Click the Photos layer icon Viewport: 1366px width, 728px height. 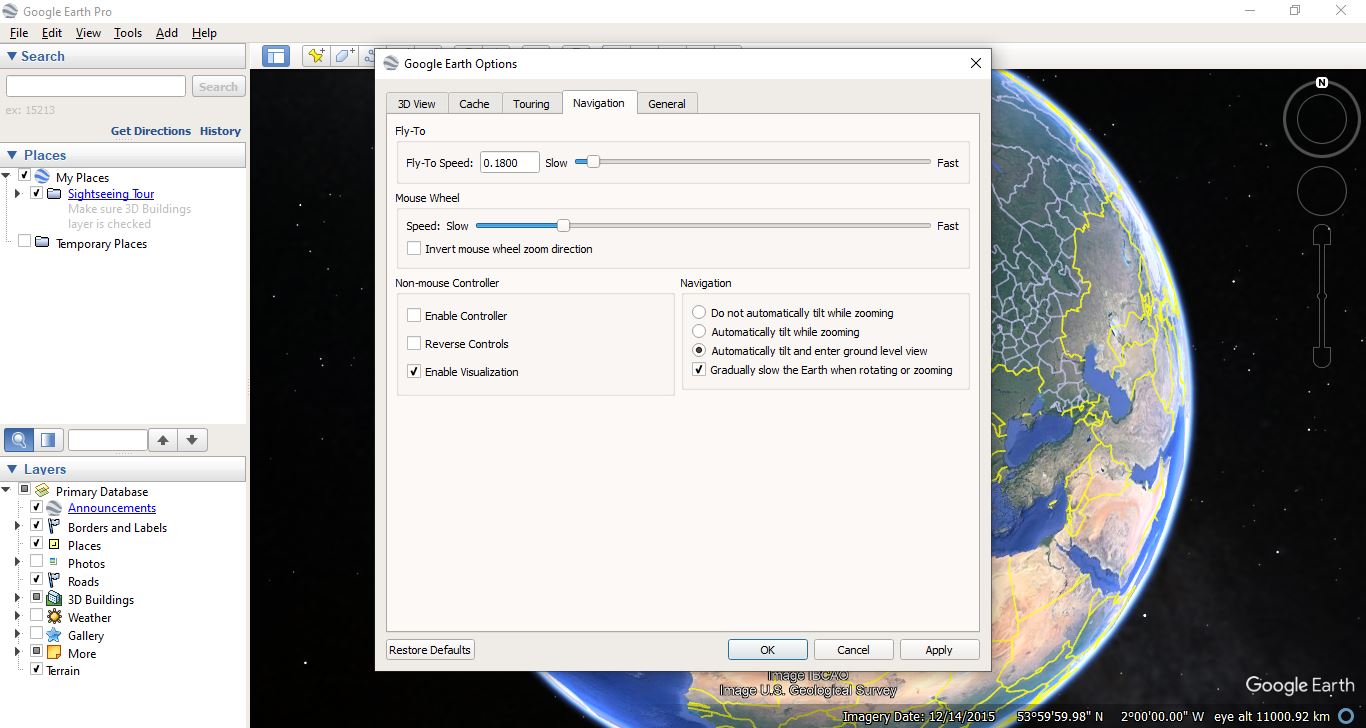point(54,562)
